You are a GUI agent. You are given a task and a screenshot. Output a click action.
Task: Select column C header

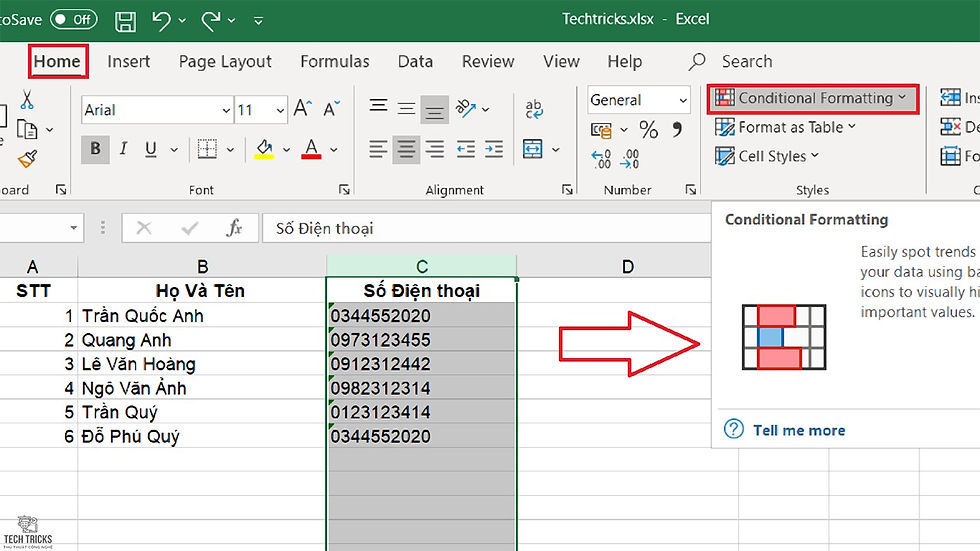pos(422,267)
